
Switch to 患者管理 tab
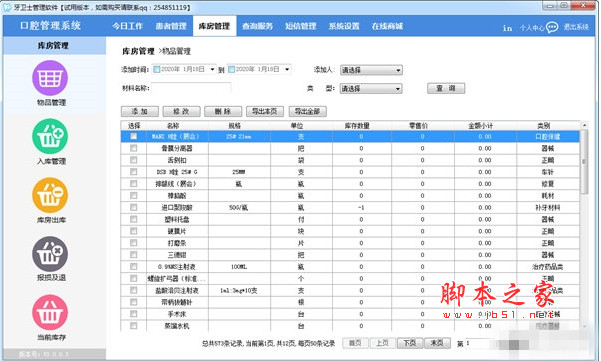tap(171, 26)
